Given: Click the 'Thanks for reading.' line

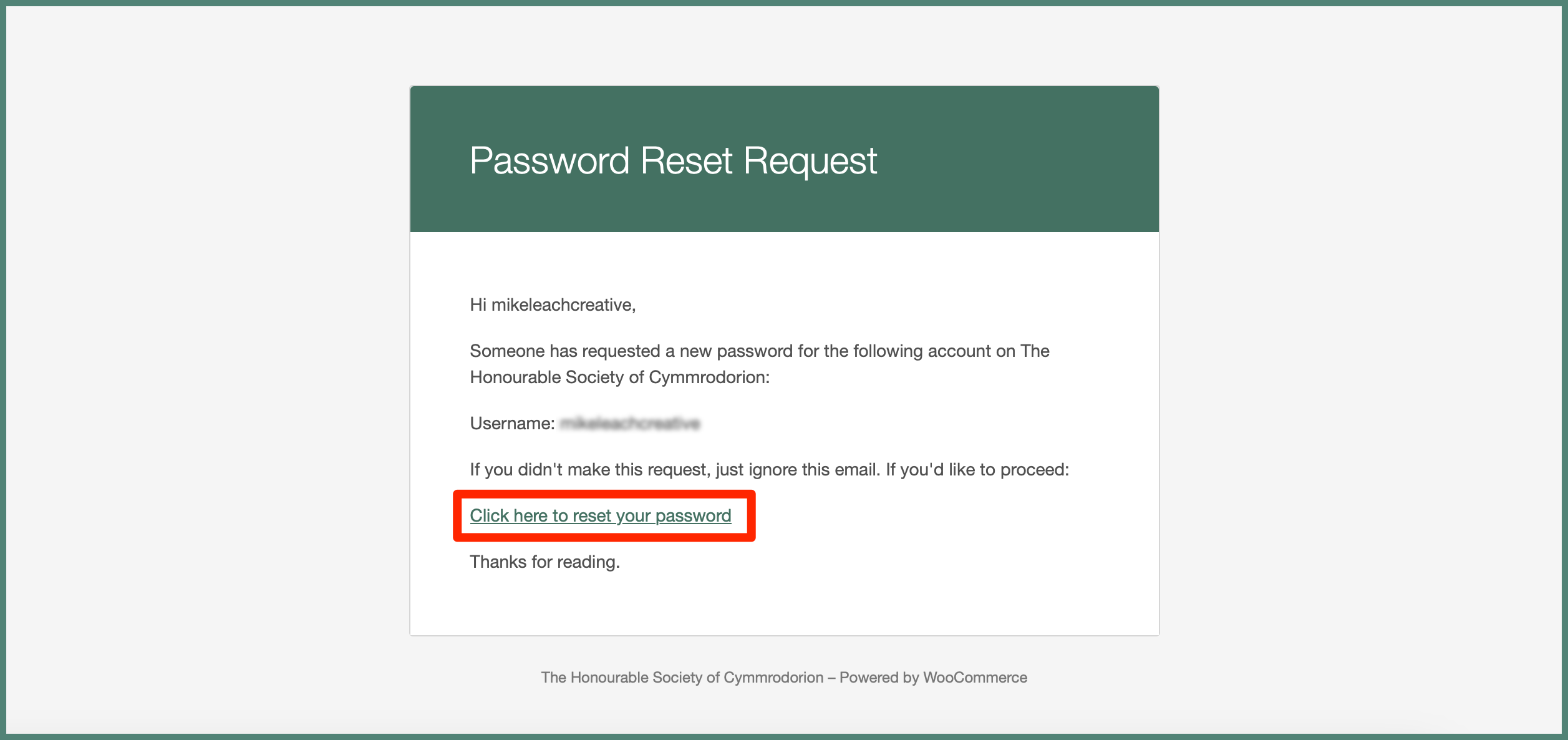Looking at the screenshot, I should point(544,562).
